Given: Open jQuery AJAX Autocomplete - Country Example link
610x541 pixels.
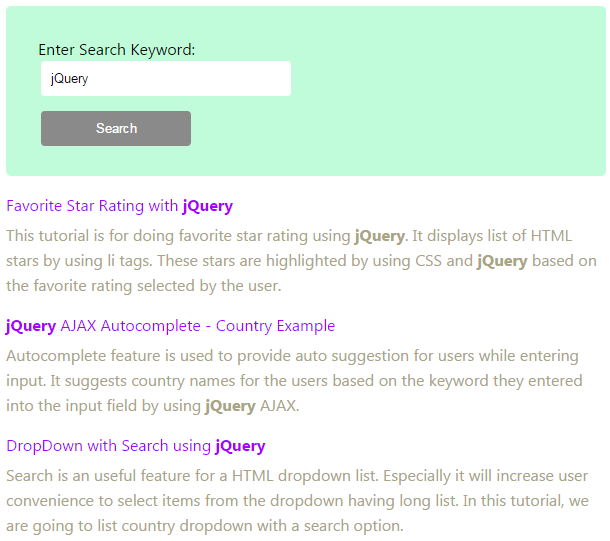Looking at the screenshot, I should pos(170,326).
